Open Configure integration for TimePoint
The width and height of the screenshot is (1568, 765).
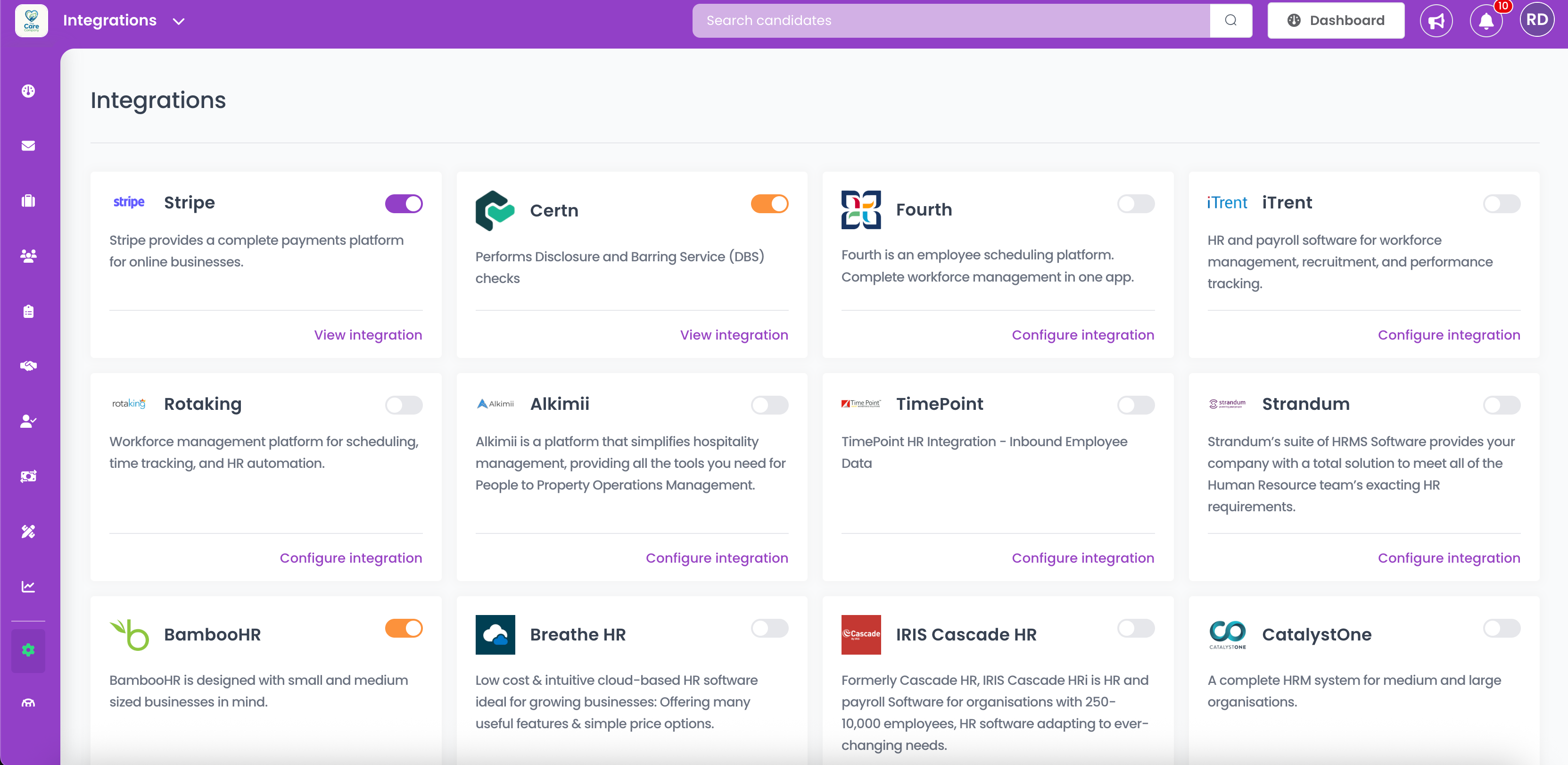[1083, 558]
